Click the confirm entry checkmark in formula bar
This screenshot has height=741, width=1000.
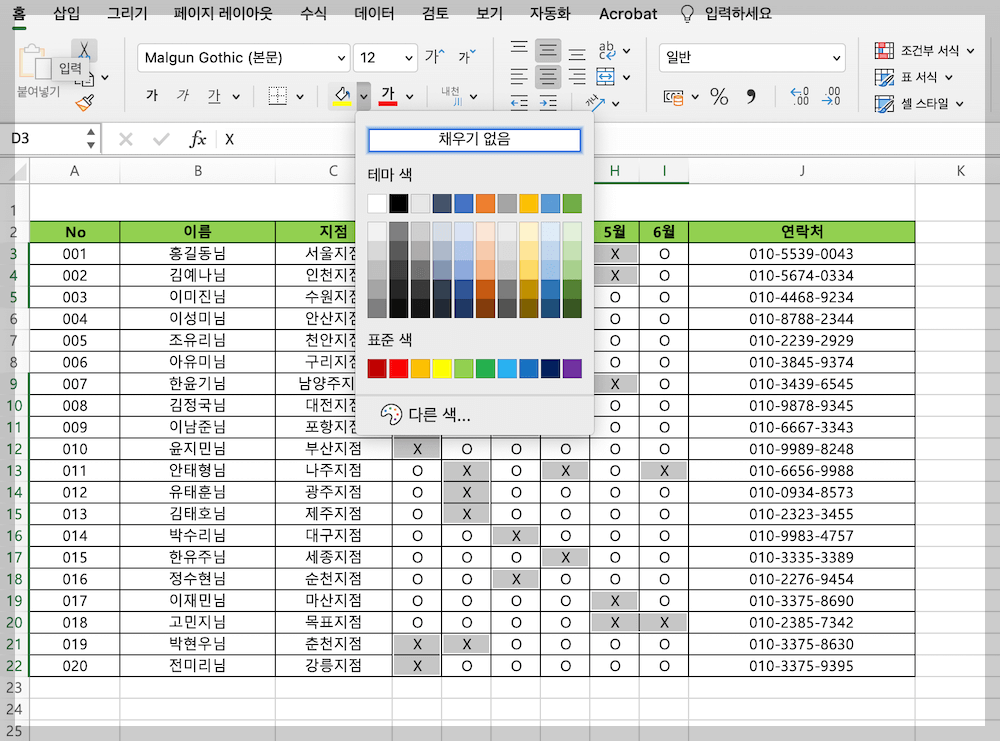pyautogui.click(x=161, y=139)
